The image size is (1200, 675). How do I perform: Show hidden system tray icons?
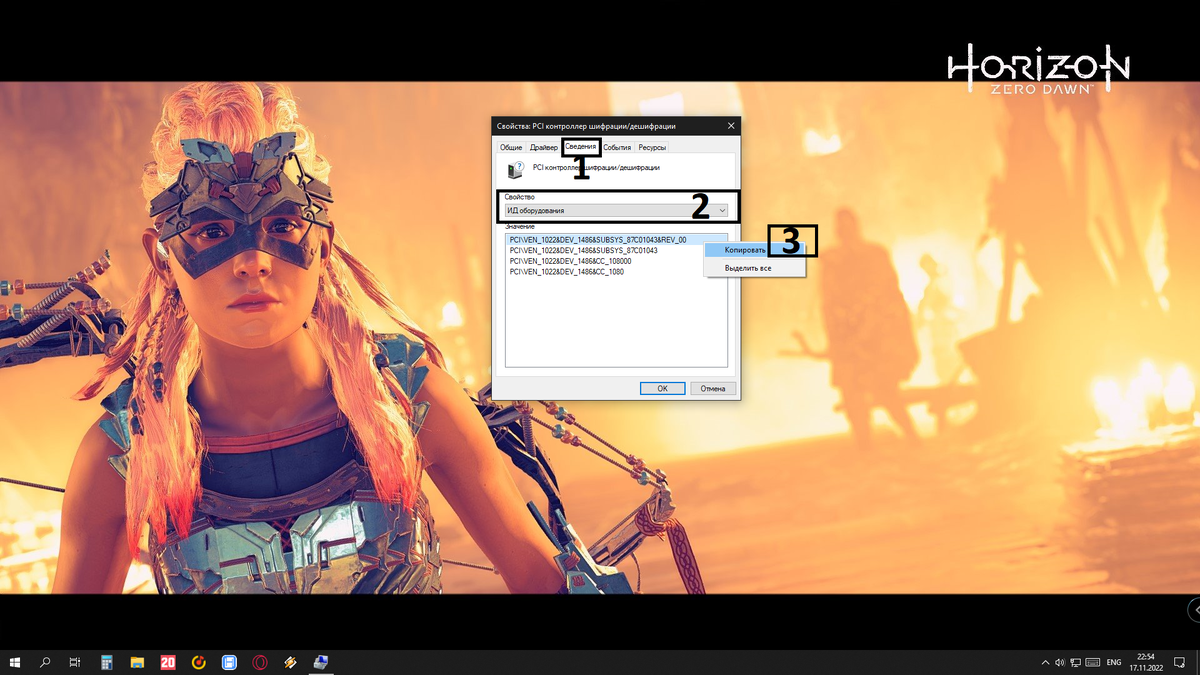1046,662
